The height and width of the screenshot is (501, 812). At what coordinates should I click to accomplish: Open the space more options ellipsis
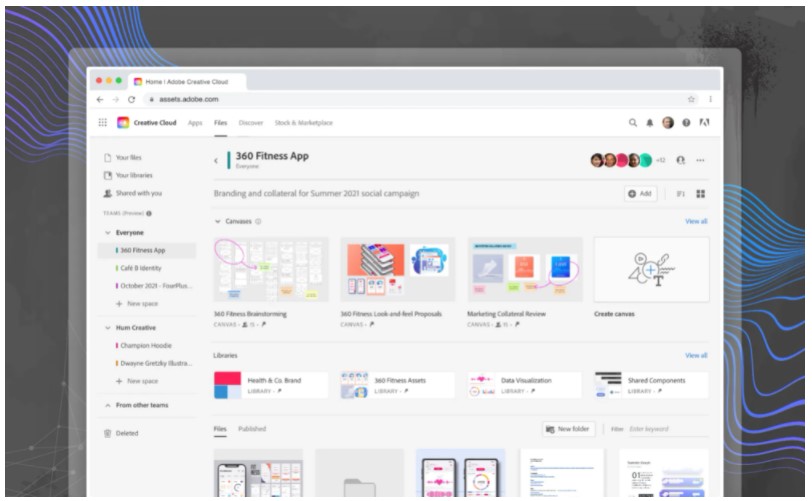click(x=700, y=160)
